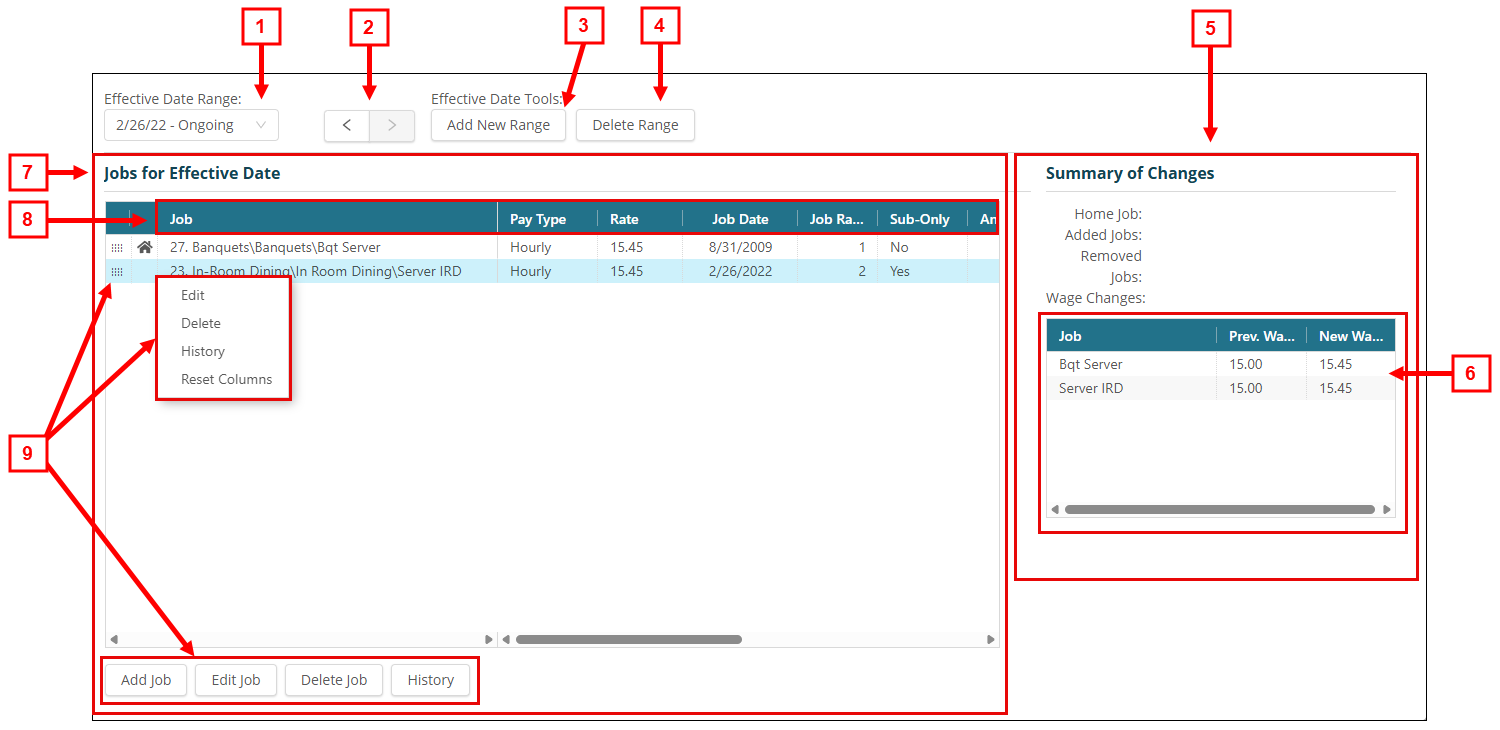Screen dimensions: 1500x730
Task: Click drag handle icon of Bqt Server row
Action: point(117,247)
